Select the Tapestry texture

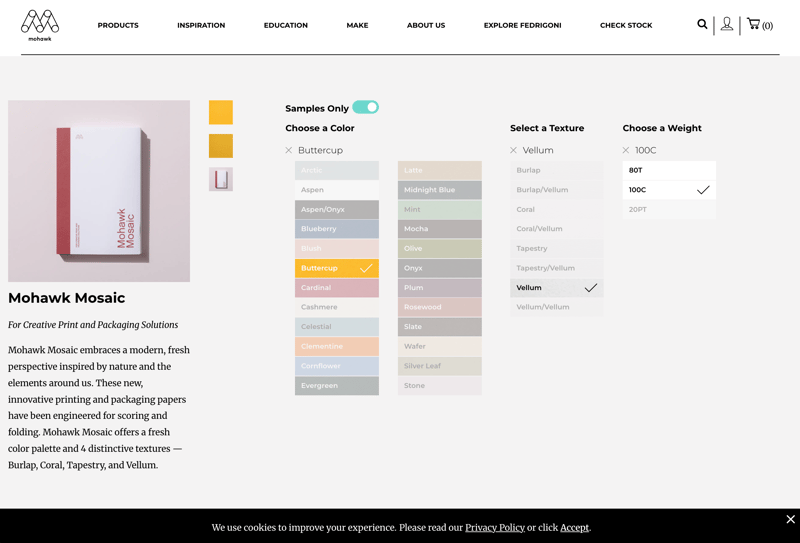click(x=557, y=249)
